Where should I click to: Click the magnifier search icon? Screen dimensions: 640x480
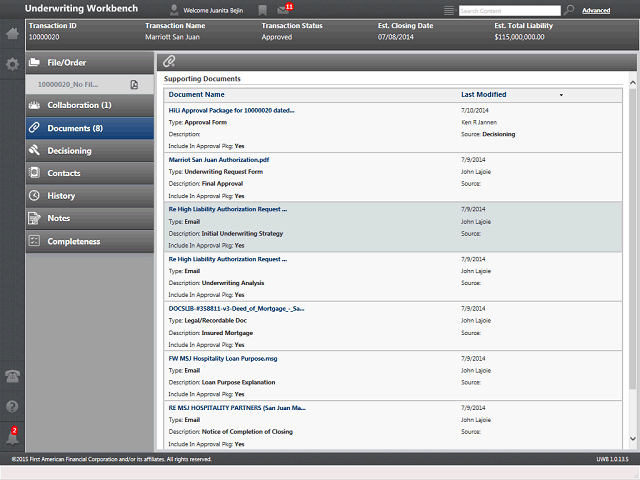(569, 10)
